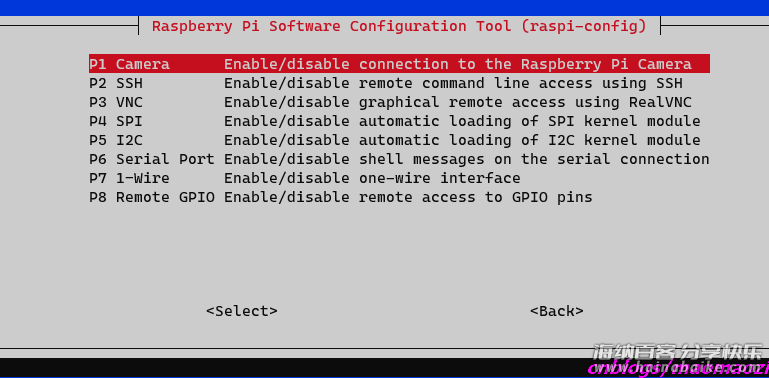Click 'remote command line access using SSH' description
Screen dimensions: 769x378
[x=520, y=83]
